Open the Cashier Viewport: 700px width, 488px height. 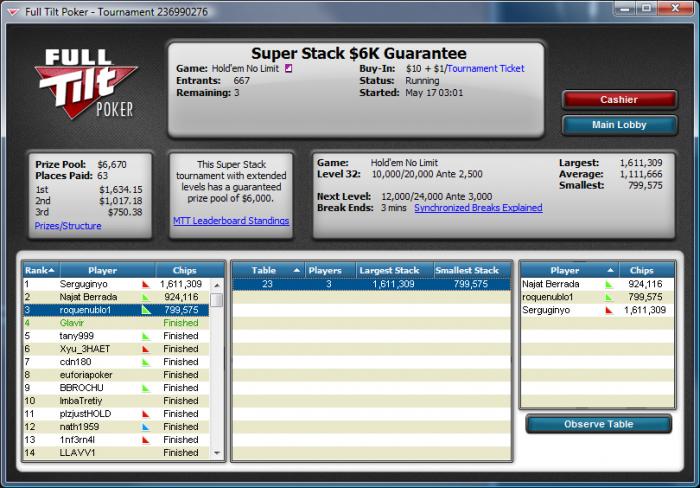[x=619, y=100]
